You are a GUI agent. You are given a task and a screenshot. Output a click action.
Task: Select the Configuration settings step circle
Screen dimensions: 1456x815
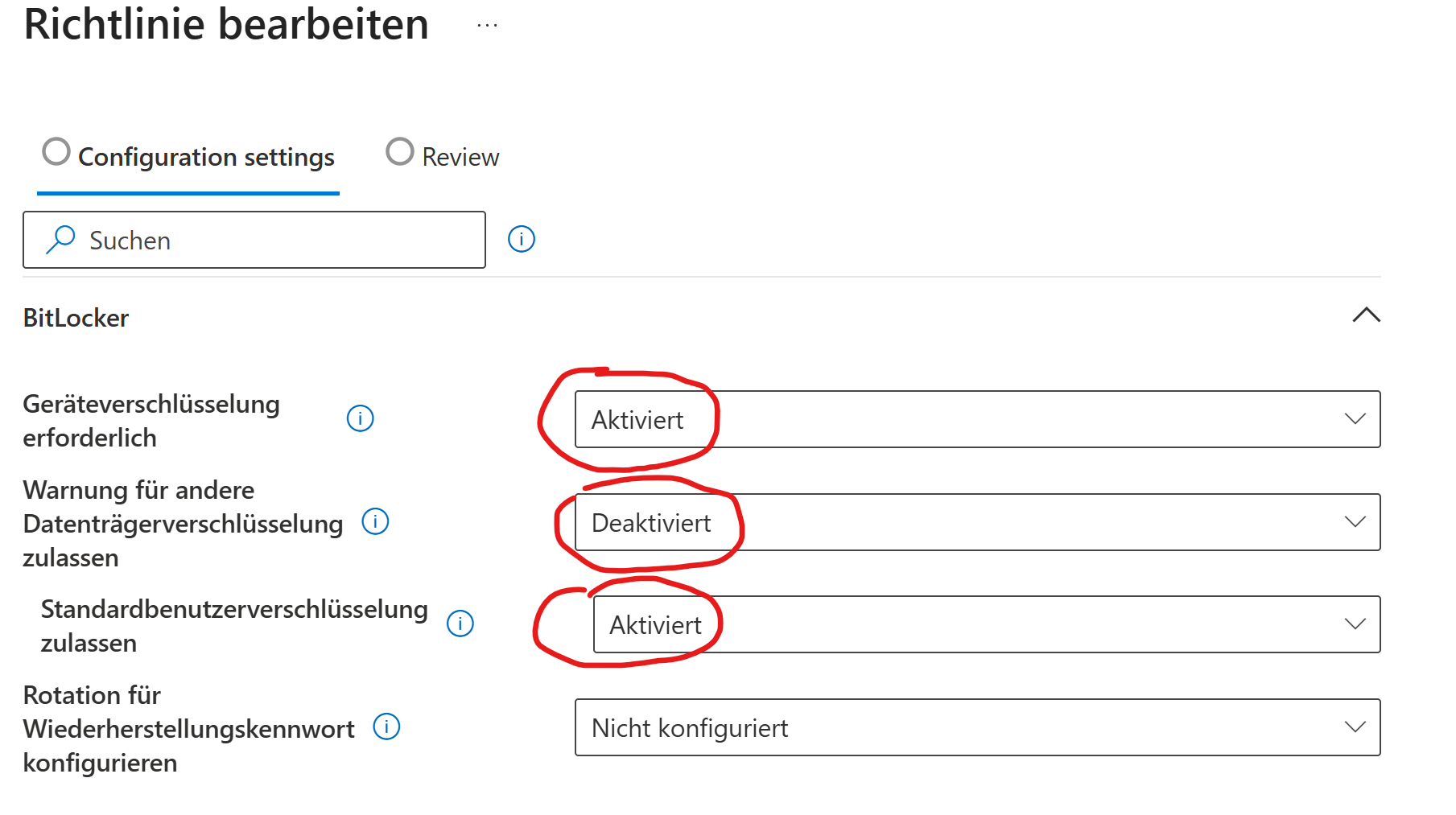(56, 151)
